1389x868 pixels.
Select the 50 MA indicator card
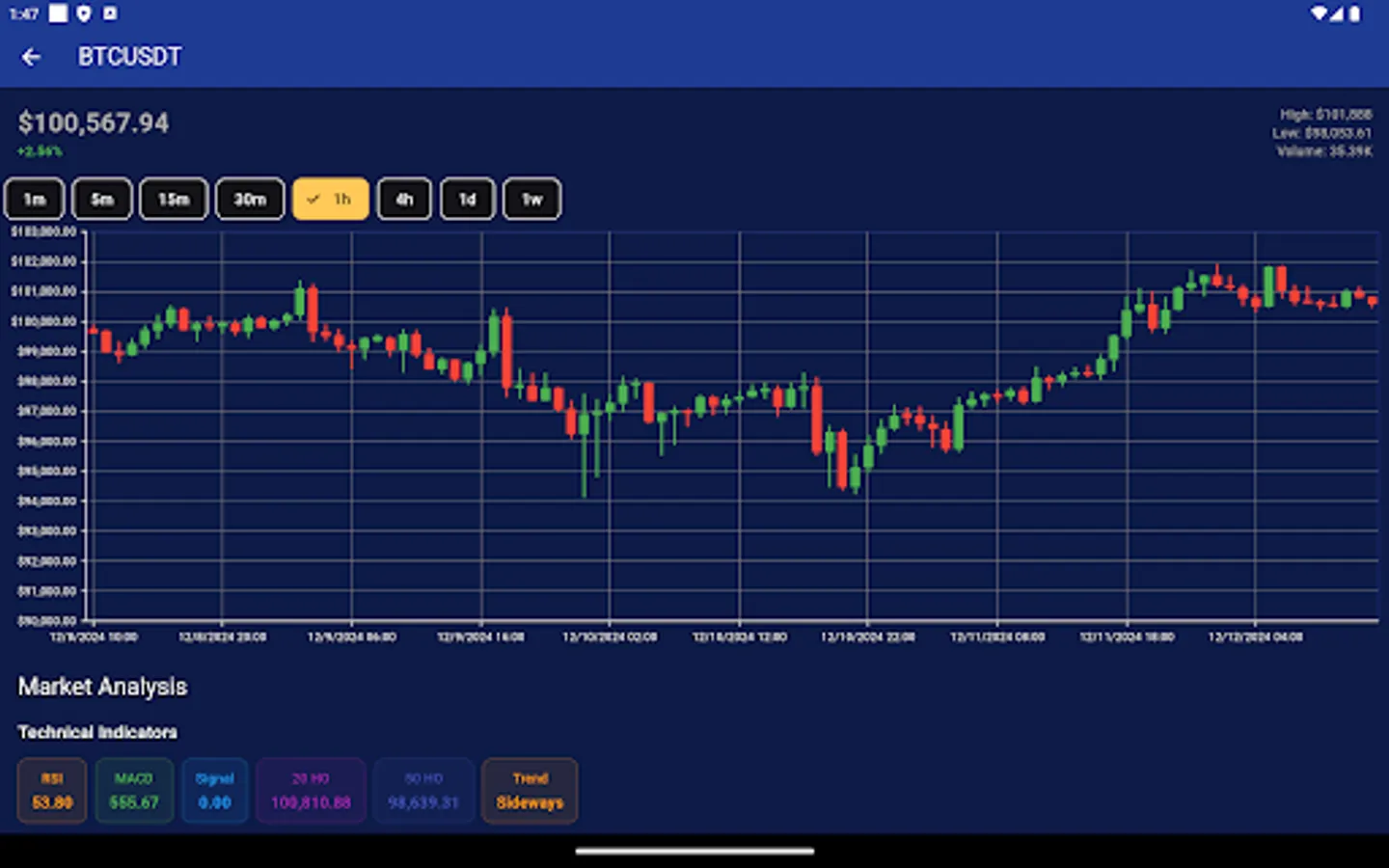pyautogui.click(x=423, y=790)
